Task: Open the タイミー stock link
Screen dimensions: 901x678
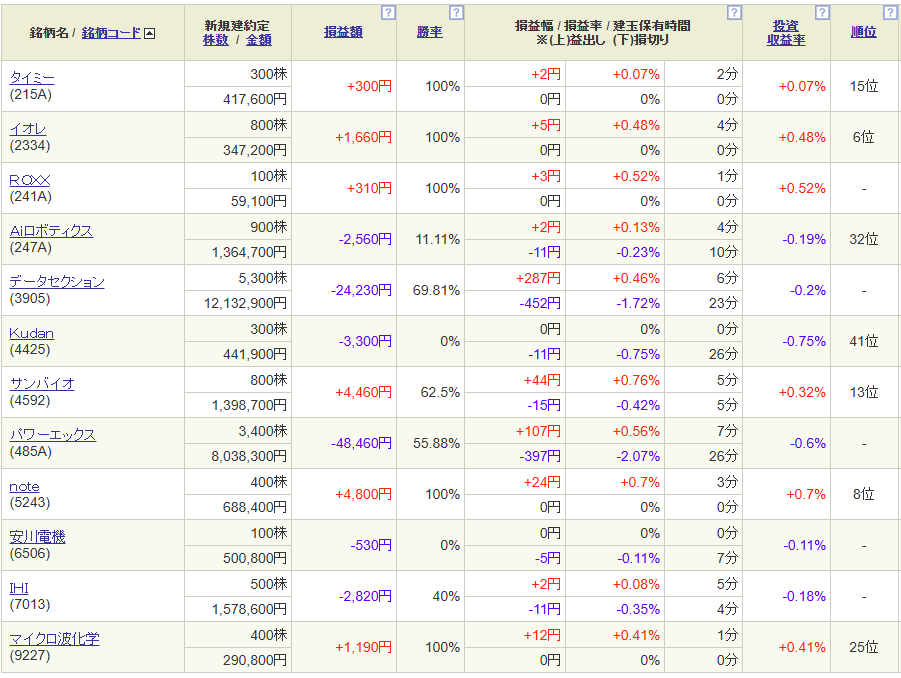Action: (33, 78)
